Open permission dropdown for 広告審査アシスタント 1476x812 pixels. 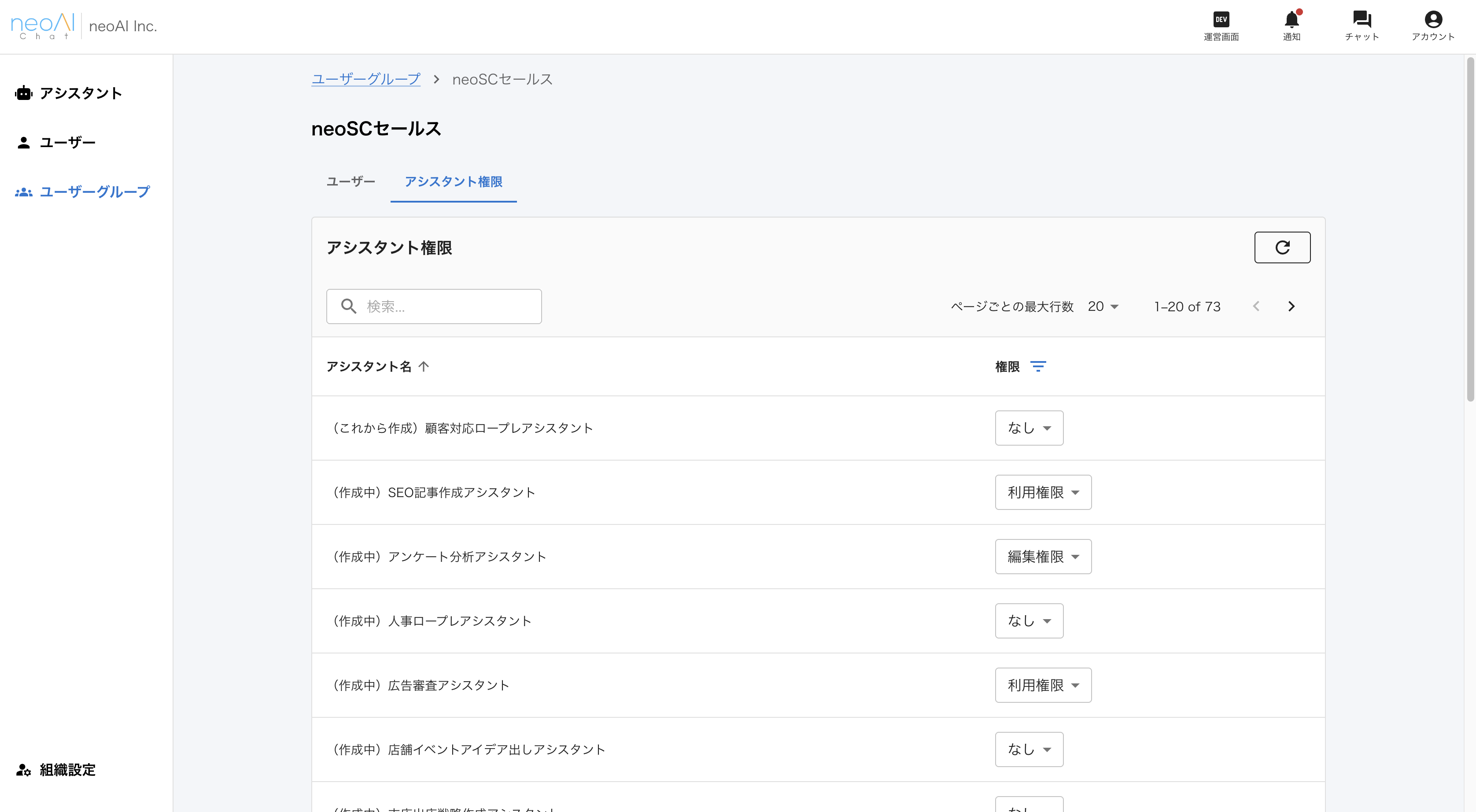point(1043,685)
